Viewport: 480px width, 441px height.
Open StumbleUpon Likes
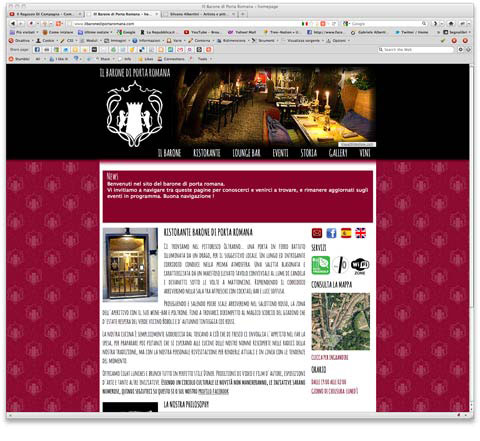coord(146,59)
